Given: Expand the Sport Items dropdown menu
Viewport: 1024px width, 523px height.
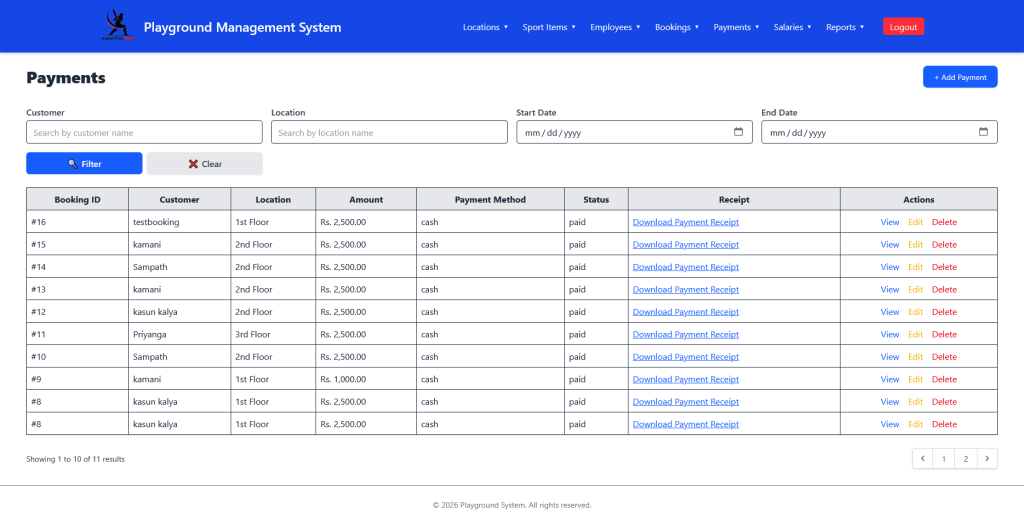Looking at the screenshot, I should click(549, 27).
